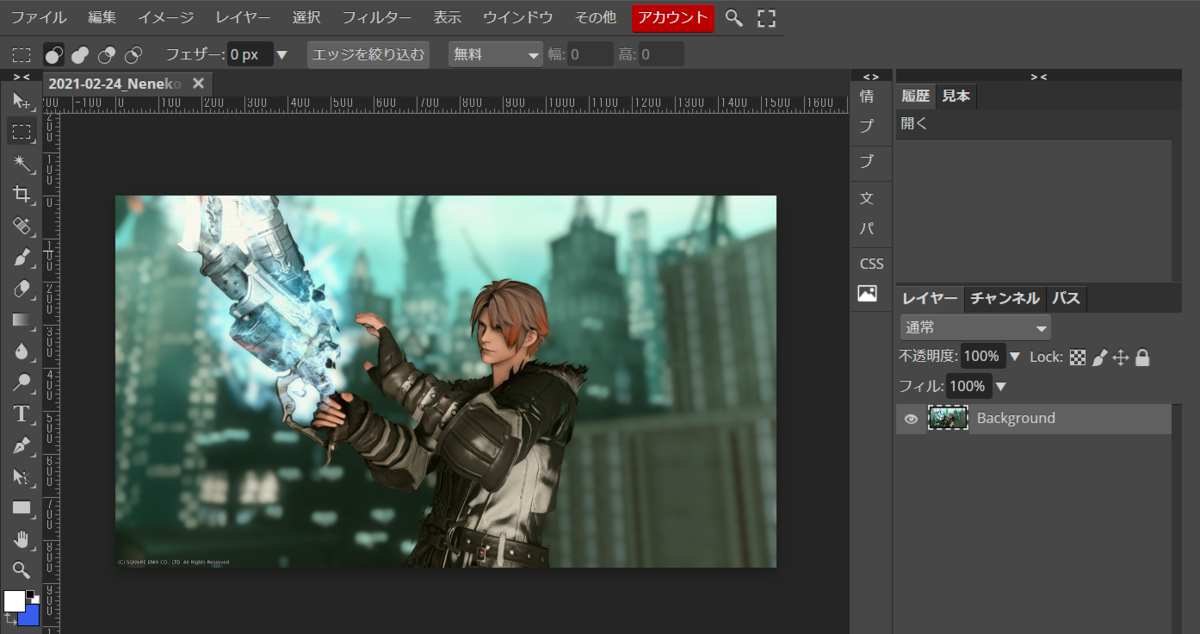Open the ブ brush side panel

click(x=867, y=161)
